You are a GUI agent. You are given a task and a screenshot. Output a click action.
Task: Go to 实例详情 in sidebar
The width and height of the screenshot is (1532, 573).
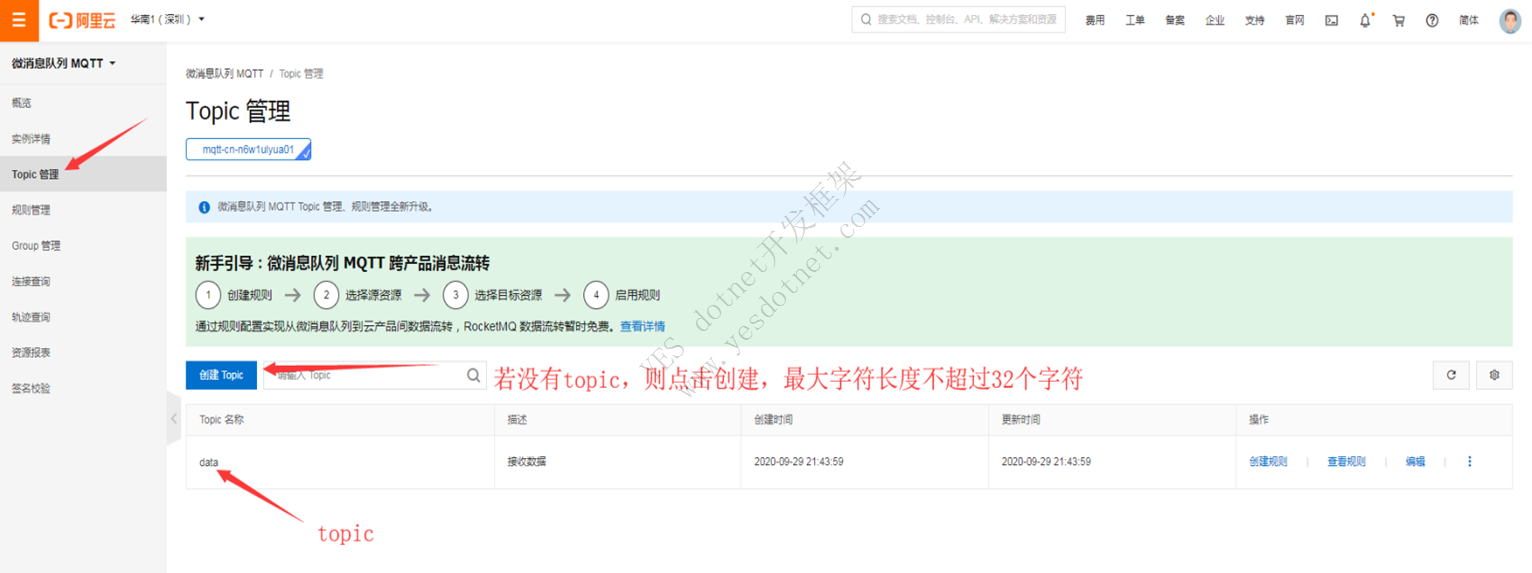tap(31, 139)
